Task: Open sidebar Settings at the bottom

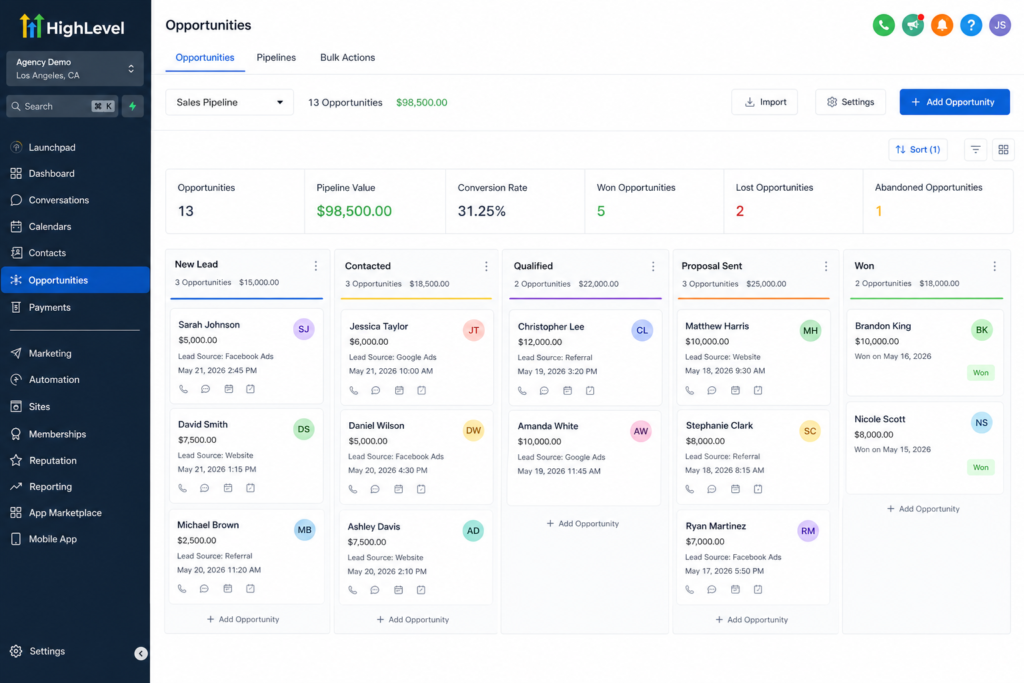Action: coord(47,651)
